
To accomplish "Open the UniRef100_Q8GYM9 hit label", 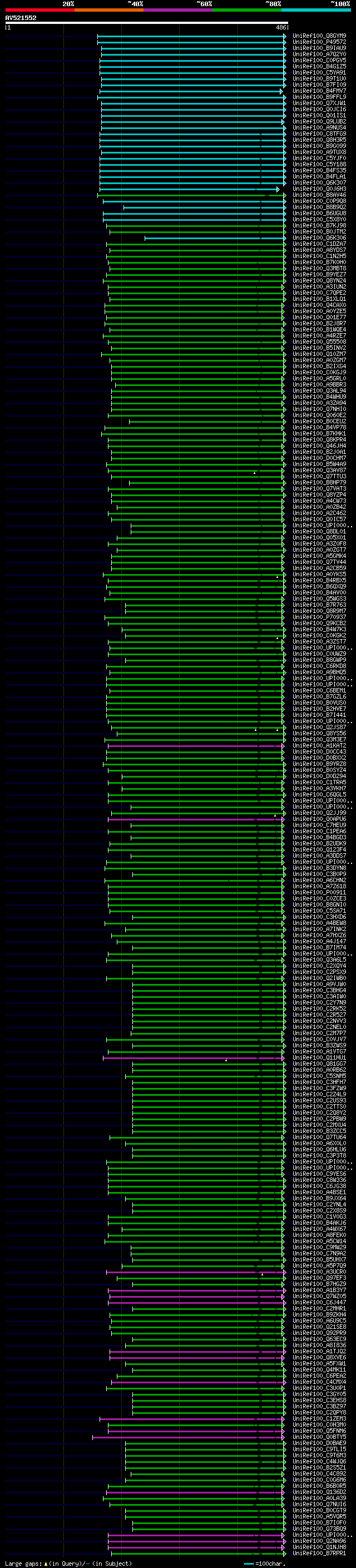I will click(319, 36).
